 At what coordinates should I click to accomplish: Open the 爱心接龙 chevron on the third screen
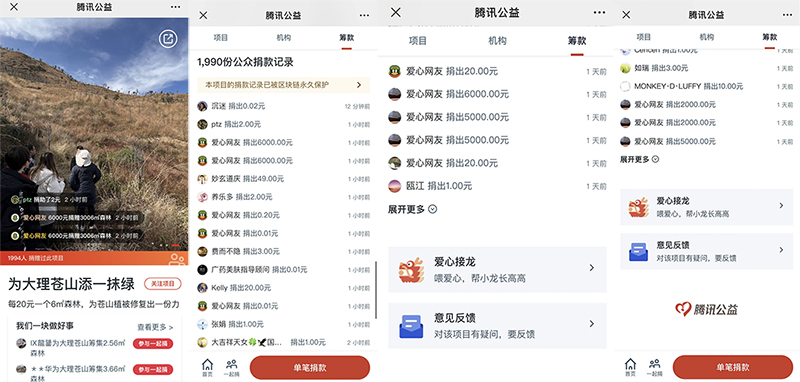click(x=591, y=268)
